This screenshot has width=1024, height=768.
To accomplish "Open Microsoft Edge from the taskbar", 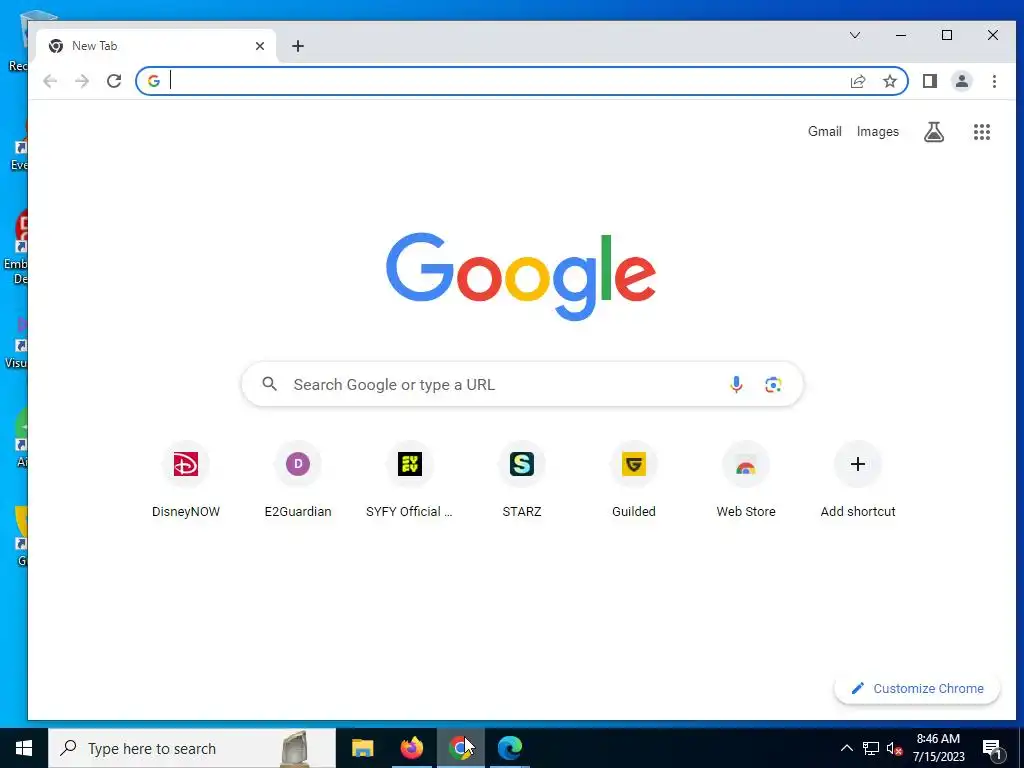I will tap(510, 748).
